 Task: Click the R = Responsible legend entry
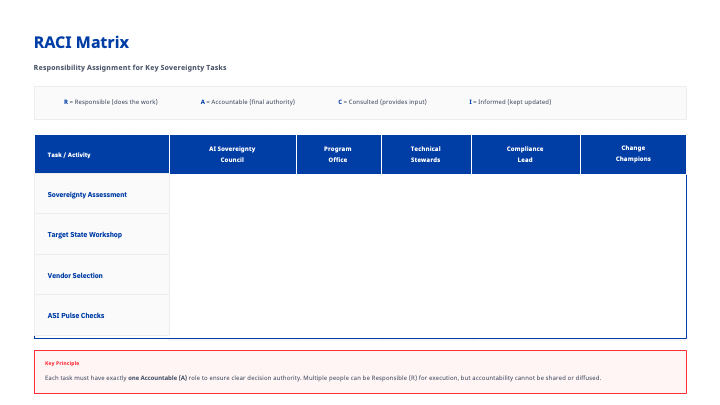(x=110, y=102)
